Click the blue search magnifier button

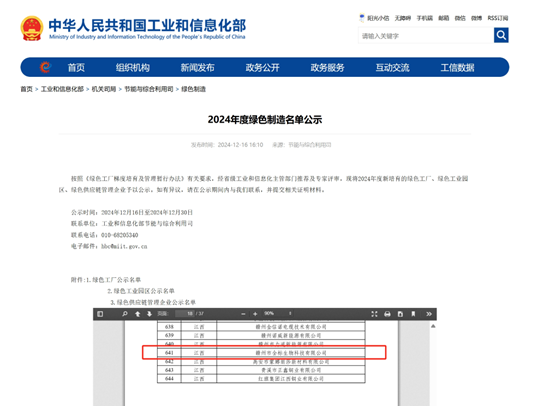coord(501,35)
